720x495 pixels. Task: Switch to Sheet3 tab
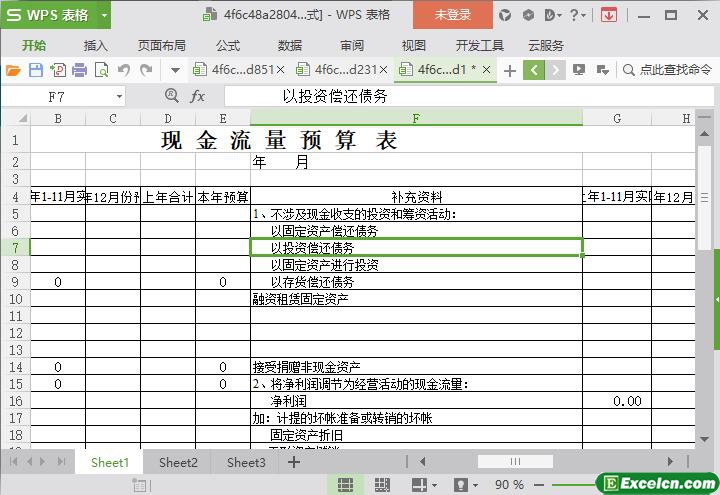point(246,462)
